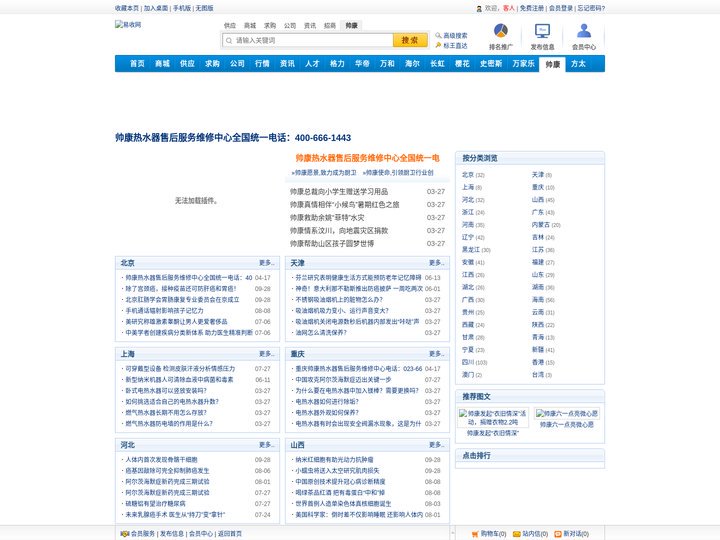Select the 招商 search tab
Viewport: 720px width, 540px height.
tap(330, 26)
